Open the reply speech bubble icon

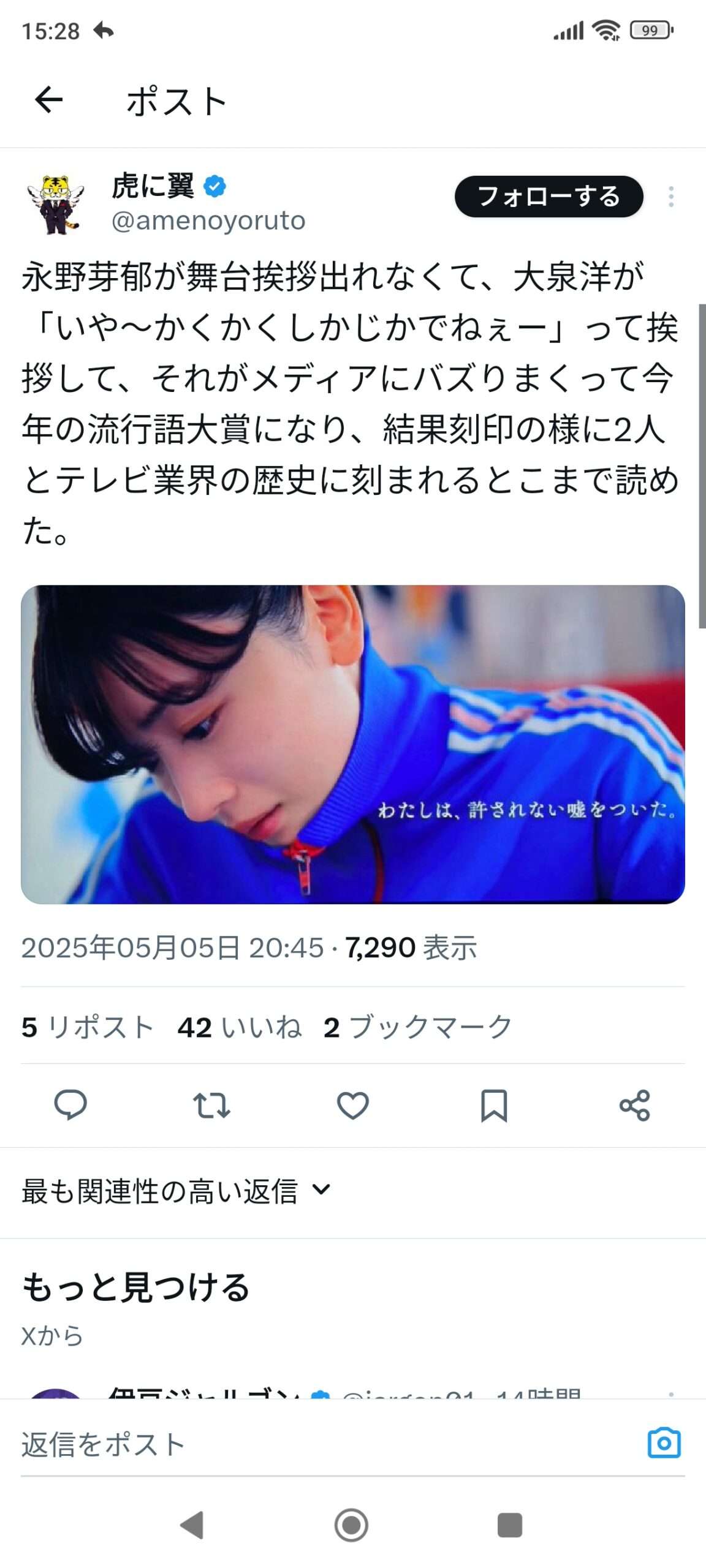(70, 1105)
